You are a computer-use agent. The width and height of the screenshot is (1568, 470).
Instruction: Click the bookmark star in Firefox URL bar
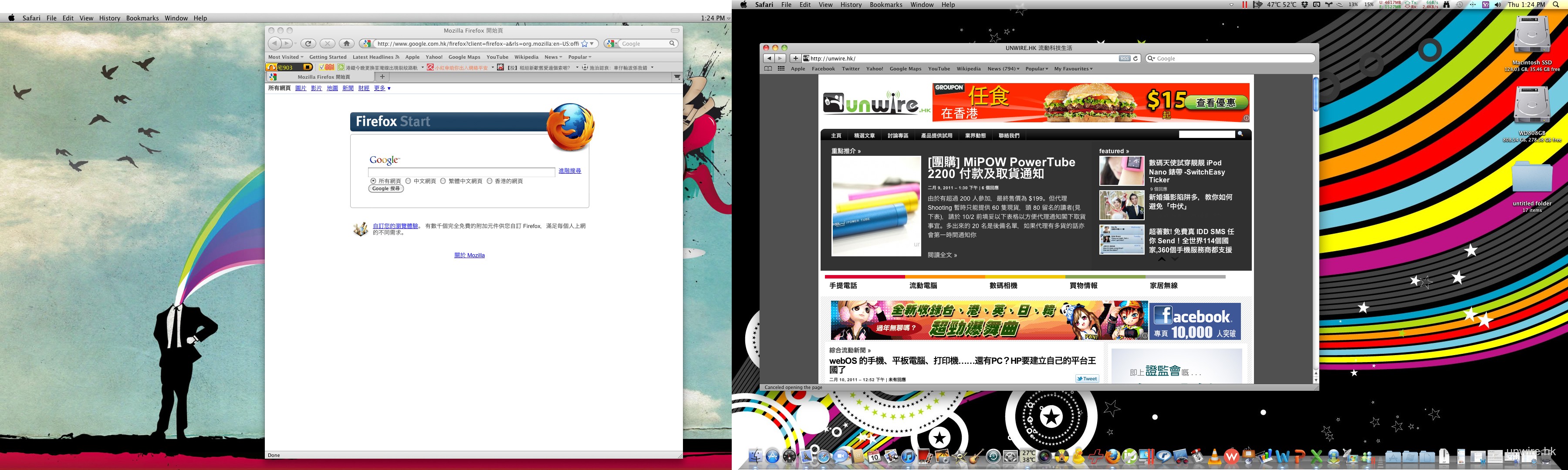pyautogui.click(x=585, y=44)
